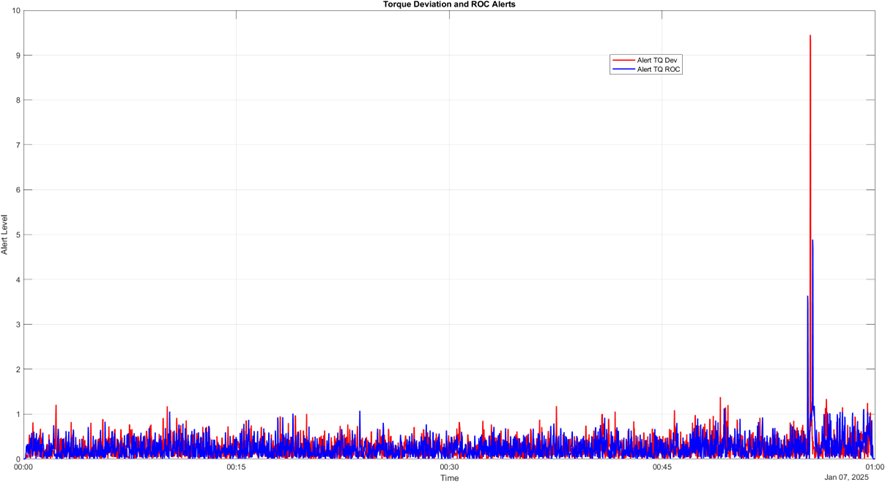Select the 00:45 time tick label
This screenshot has width=885, height=482.
tap(661, 467)
